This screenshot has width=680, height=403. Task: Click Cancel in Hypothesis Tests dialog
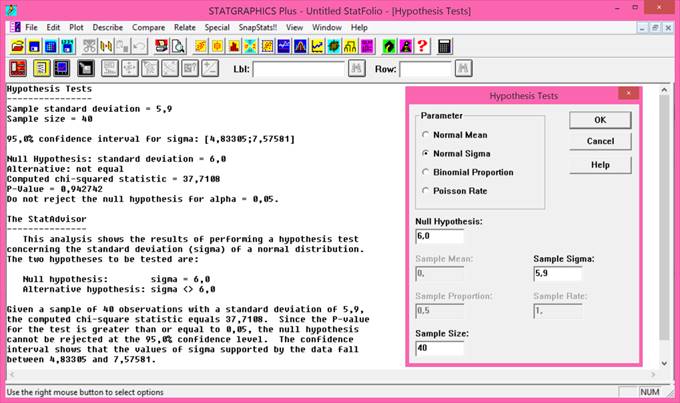pyautogui.click(x=600, y=141)
